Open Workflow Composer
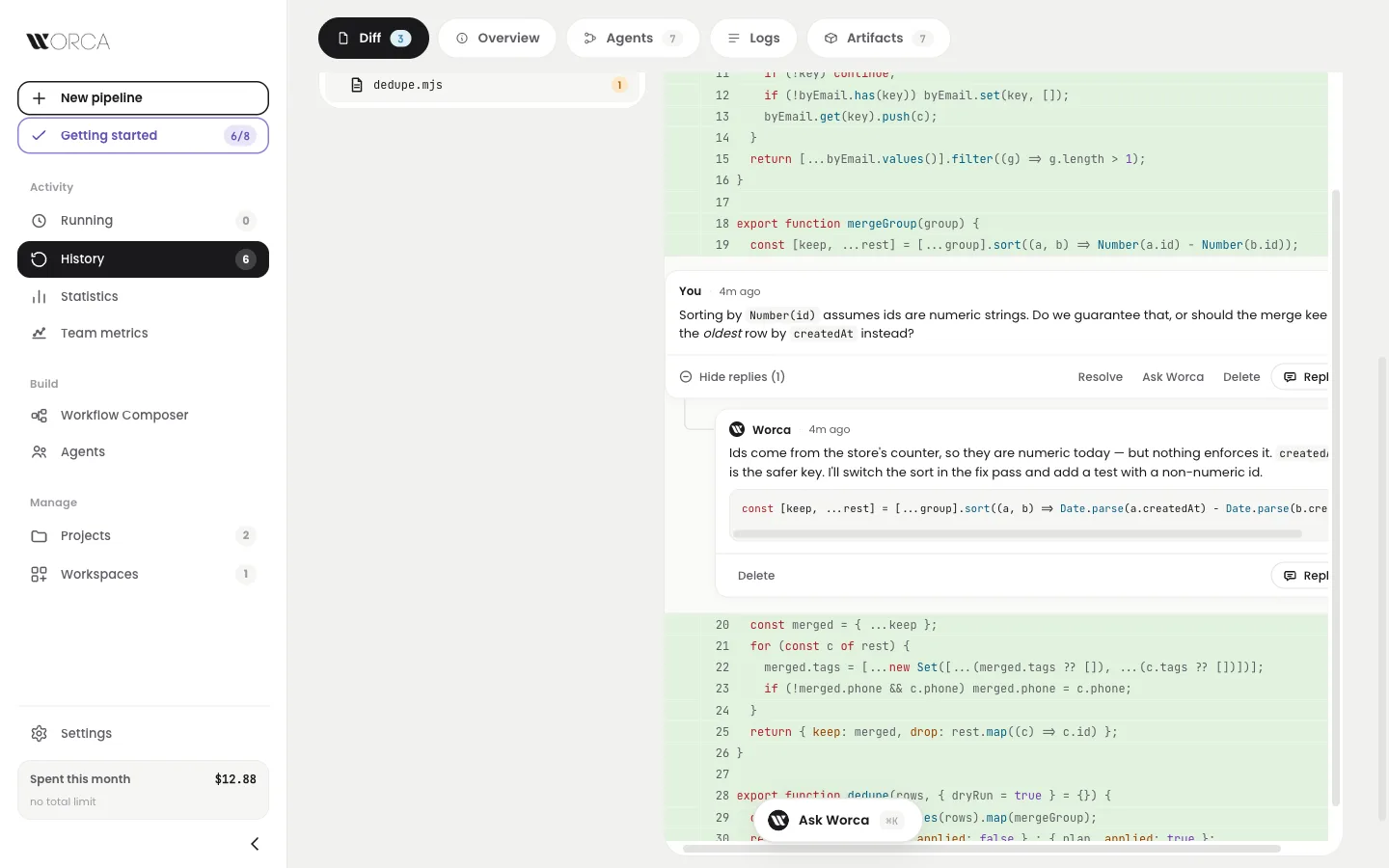Viewport: 1389px width, 868px height. 143,416
